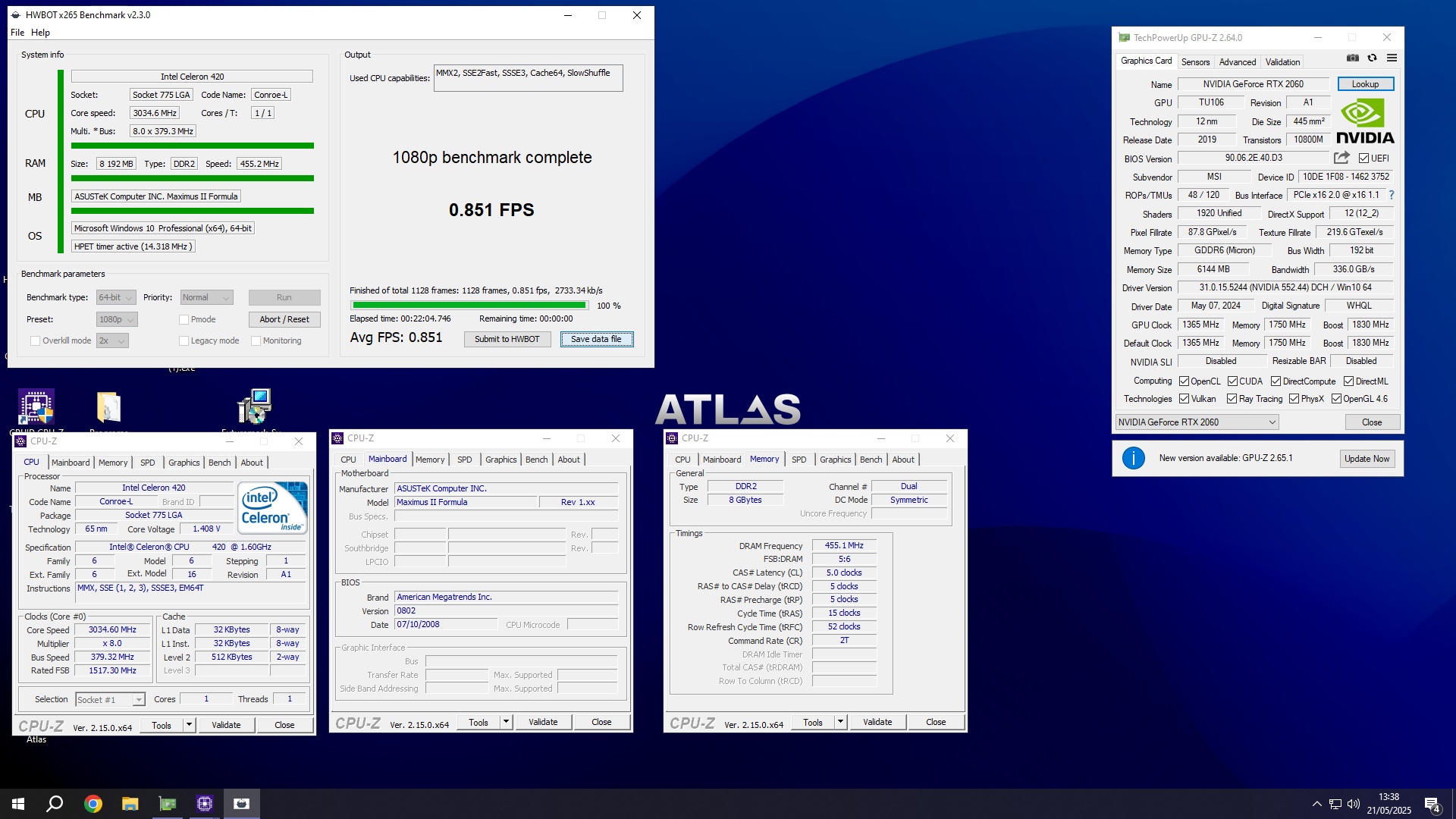Take GPU-Z screenshot with camera icon

coord(1352,58)
